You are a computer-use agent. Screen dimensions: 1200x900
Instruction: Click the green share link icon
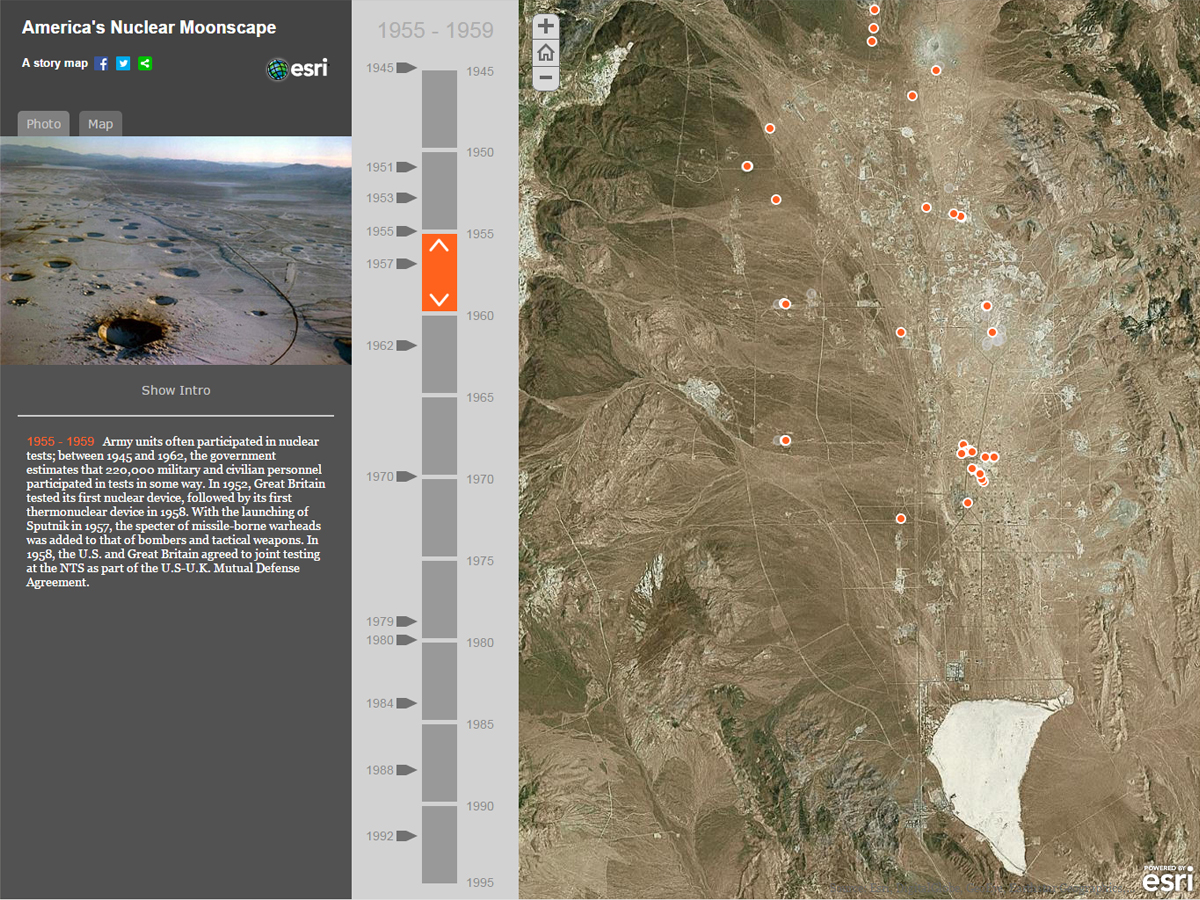coord(145,64)
